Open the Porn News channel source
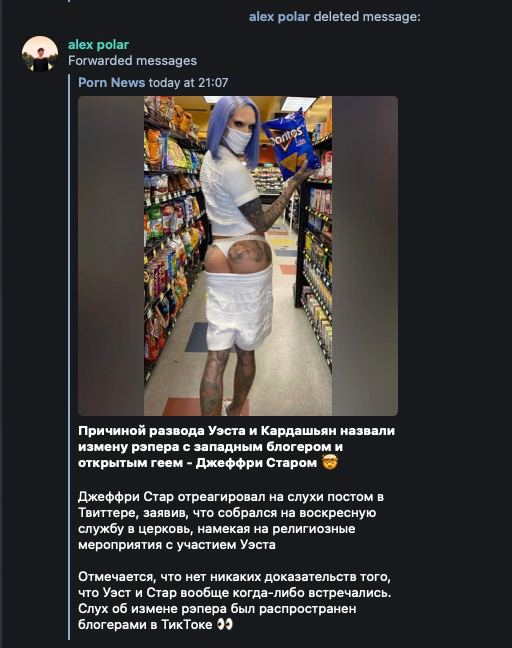 tap(112, 83)
